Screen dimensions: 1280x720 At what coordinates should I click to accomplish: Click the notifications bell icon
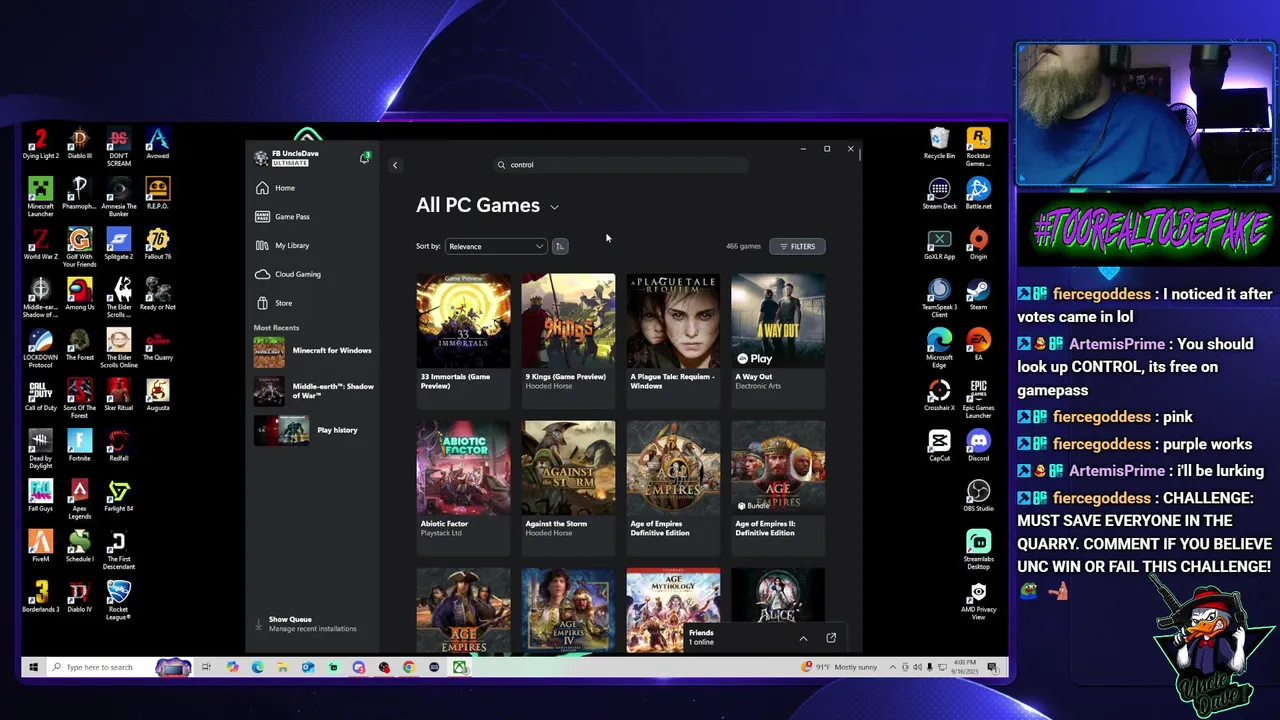[x=365, y=158]
